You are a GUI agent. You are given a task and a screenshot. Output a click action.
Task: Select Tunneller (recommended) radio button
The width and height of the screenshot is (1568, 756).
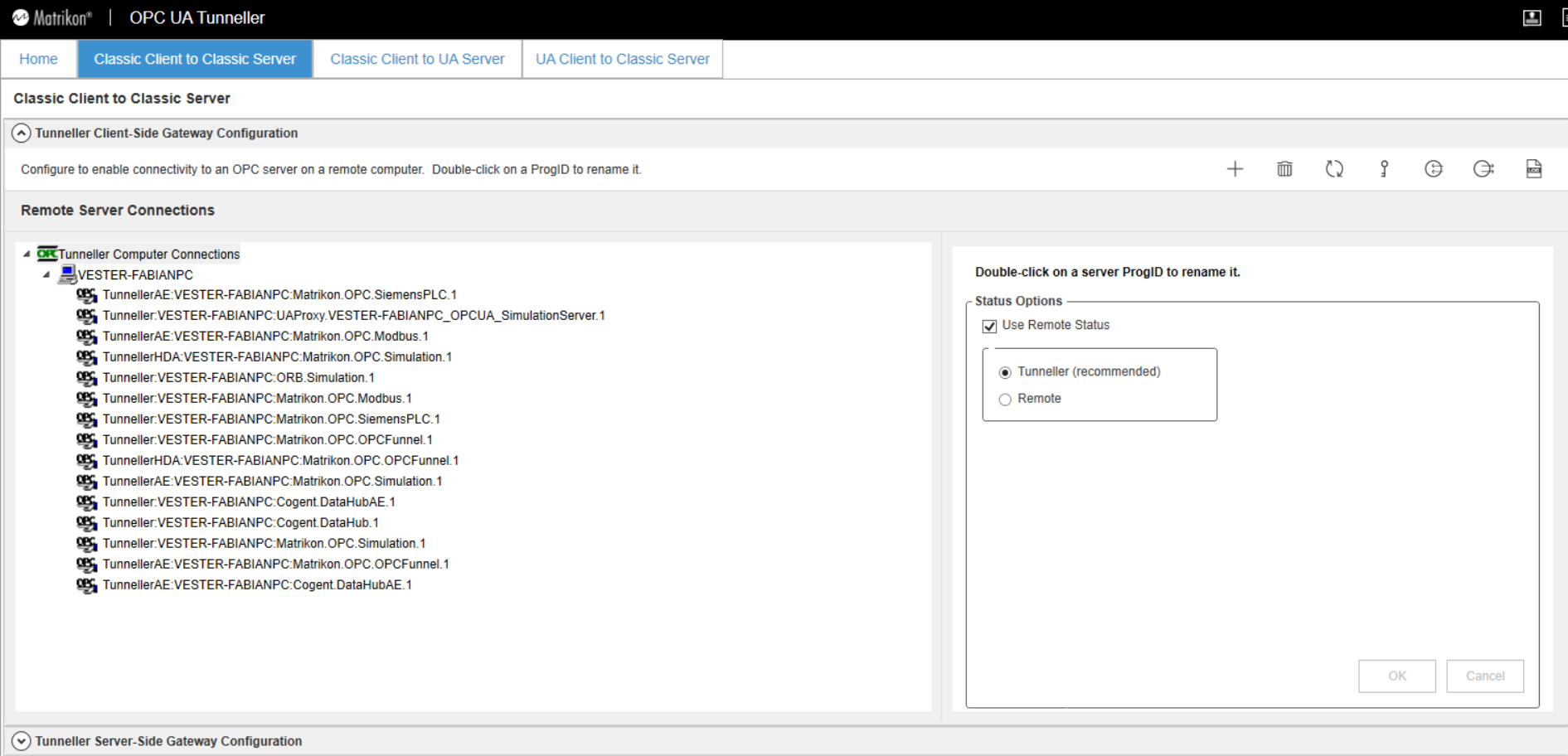point(1005,372)
